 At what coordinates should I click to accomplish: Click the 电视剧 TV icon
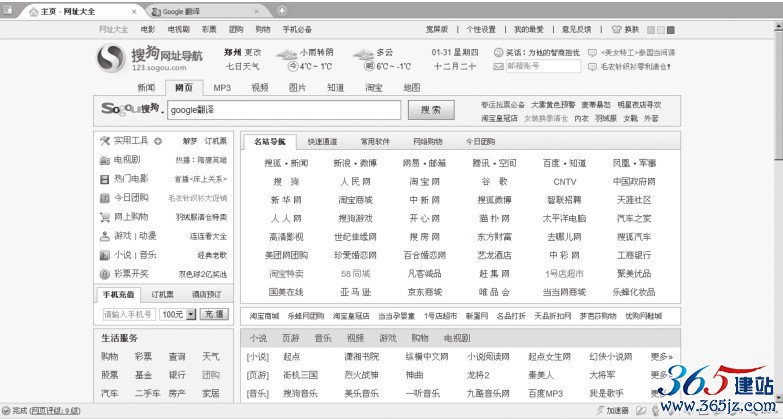click(104, 160)
